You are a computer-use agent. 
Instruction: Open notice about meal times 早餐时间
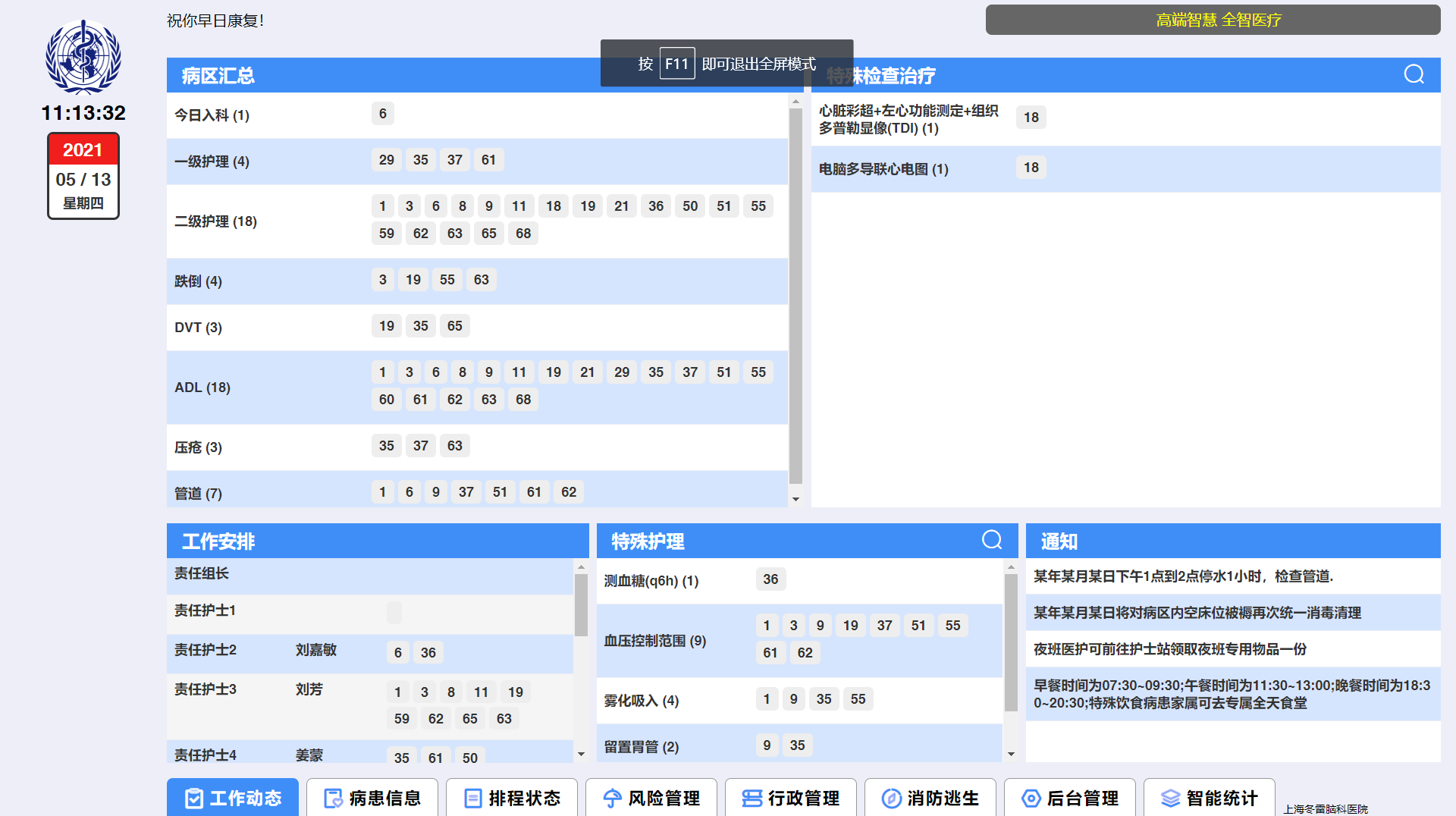point(1233,694)
